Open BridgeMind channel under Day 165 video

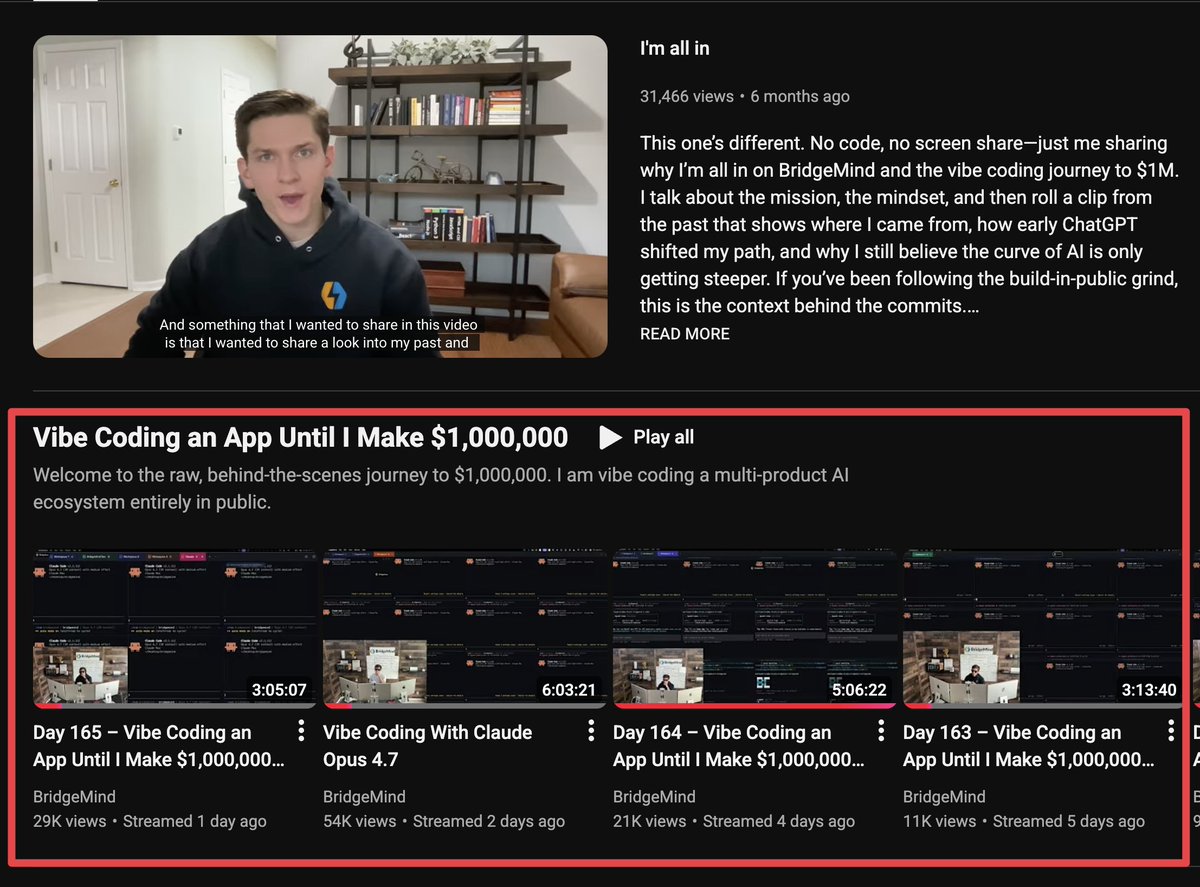point(74,797)
